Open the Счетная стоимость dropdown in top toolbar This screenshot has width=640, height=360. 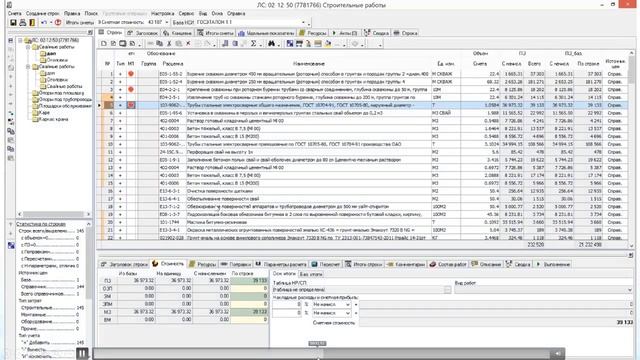coord(167,22)
